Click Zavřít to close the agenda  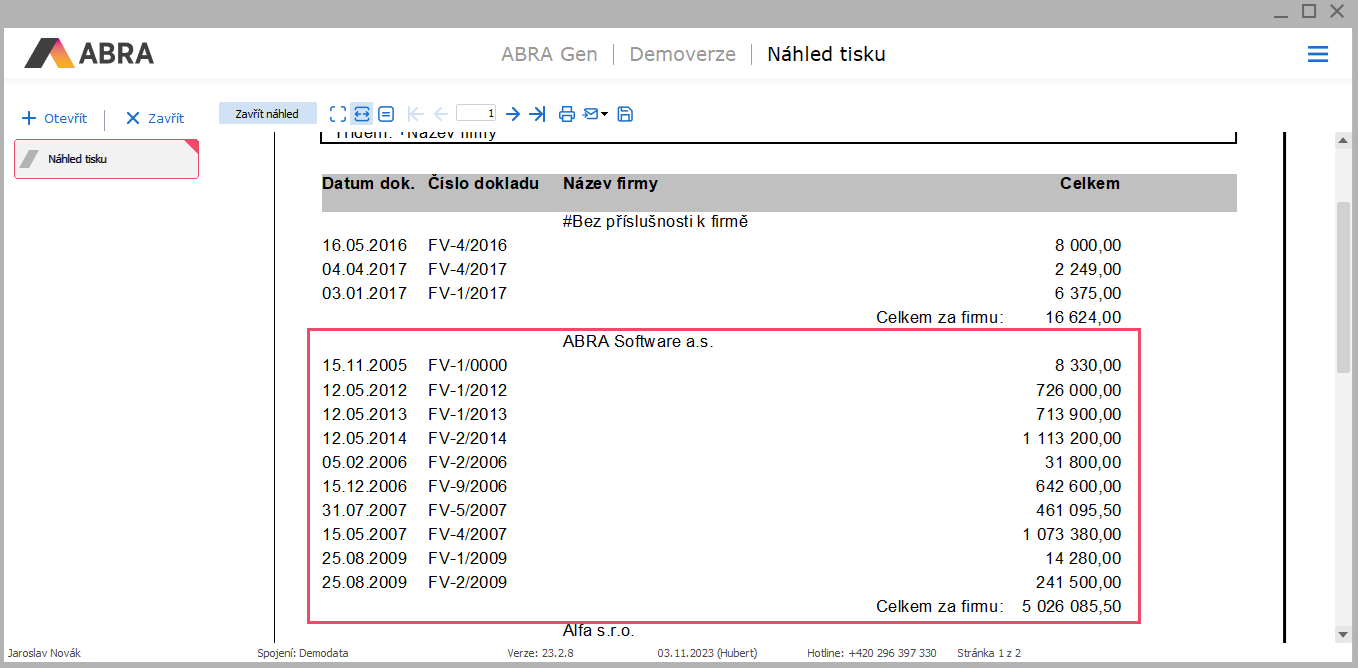point(155,118)
